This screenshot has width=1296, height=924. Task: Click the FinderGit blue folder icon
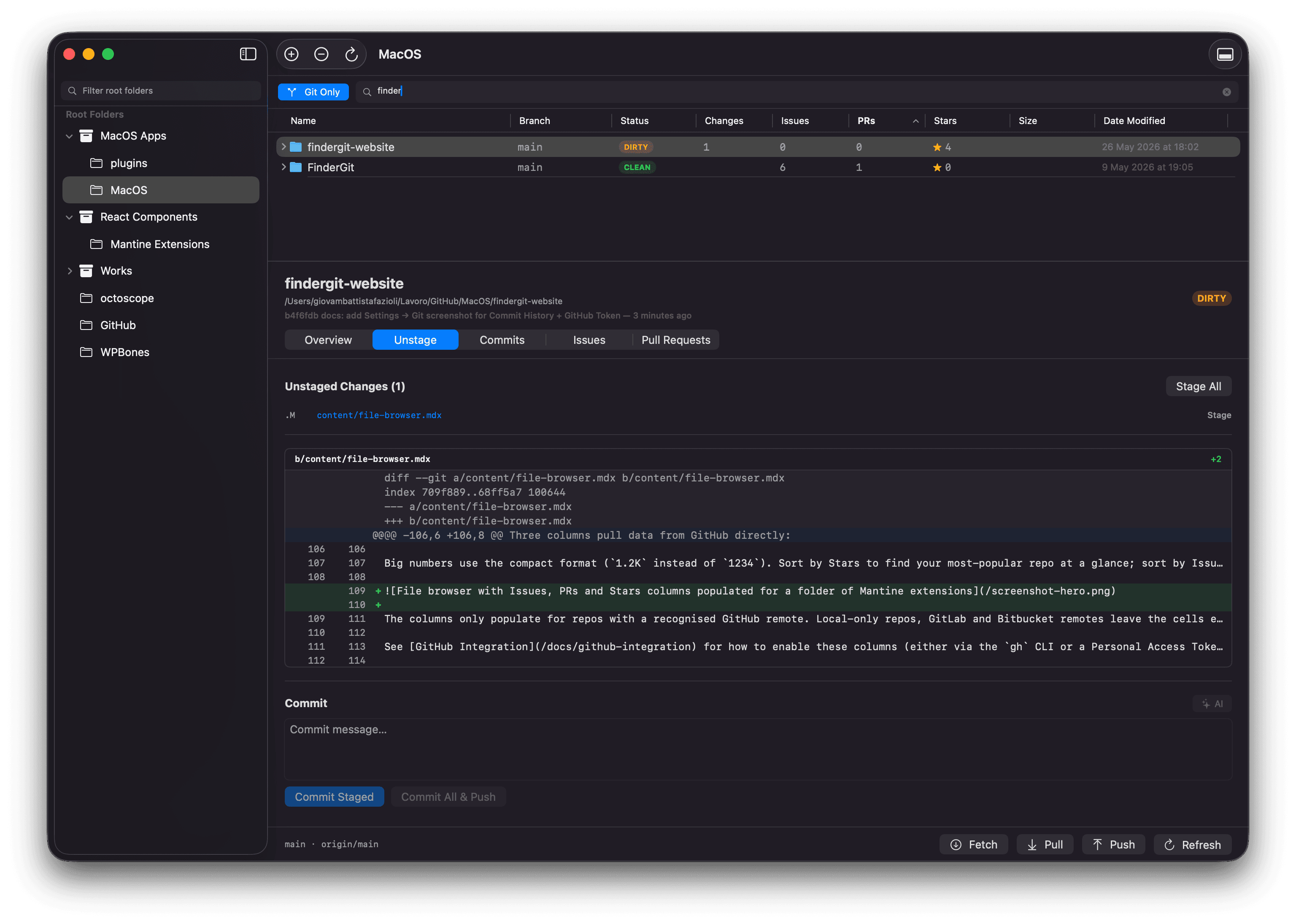(x=296, y=167)
